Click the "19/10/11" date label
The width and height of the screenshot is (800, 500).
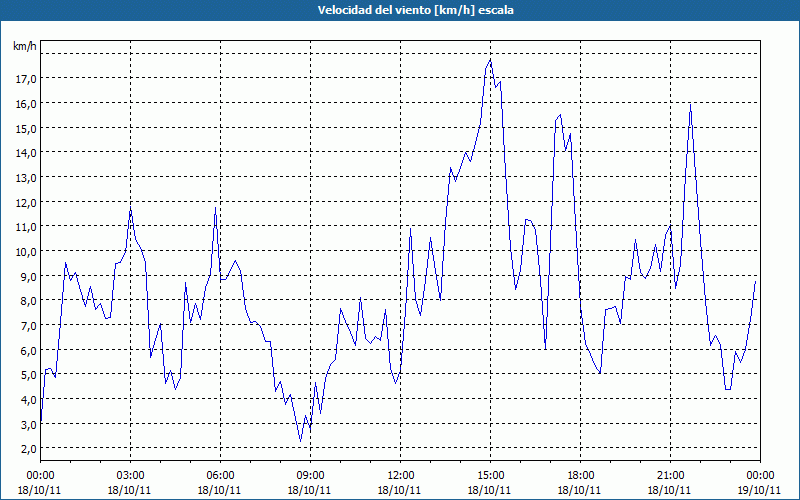[x=759, y=490]
